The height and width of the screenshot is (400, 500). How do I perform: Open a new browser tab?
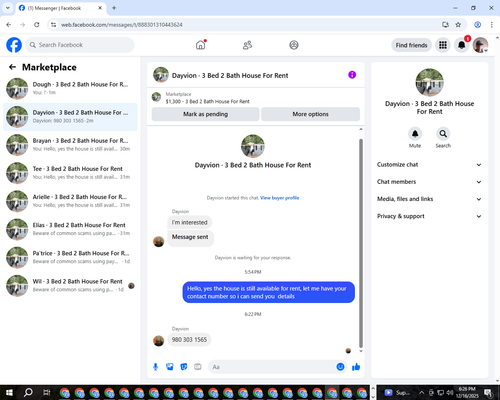(114, 8)
